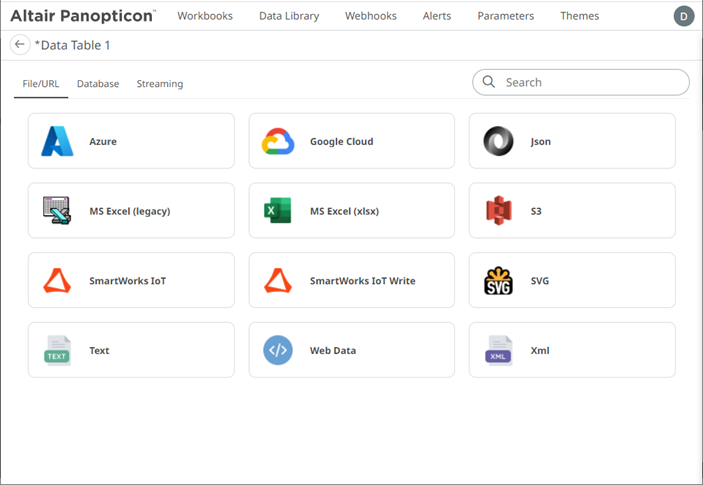
Task: Select the File/URL tab
Action: (x=40, y=84)
